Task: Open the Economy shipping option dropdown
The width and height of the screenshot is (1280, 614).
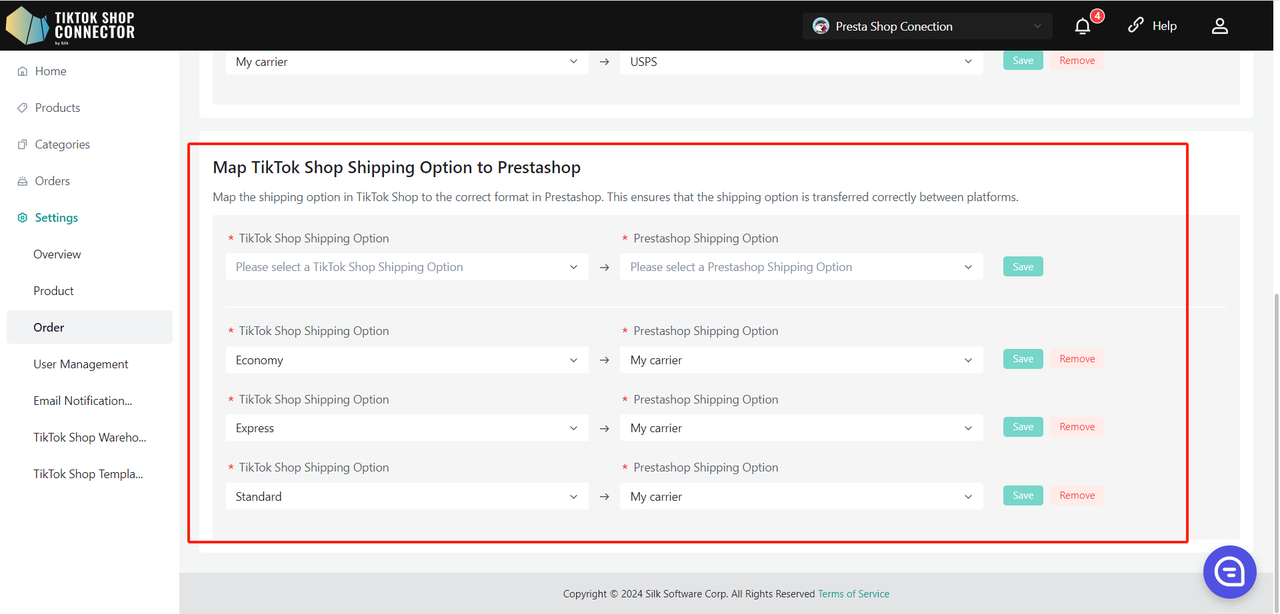Action: (407, 360)
